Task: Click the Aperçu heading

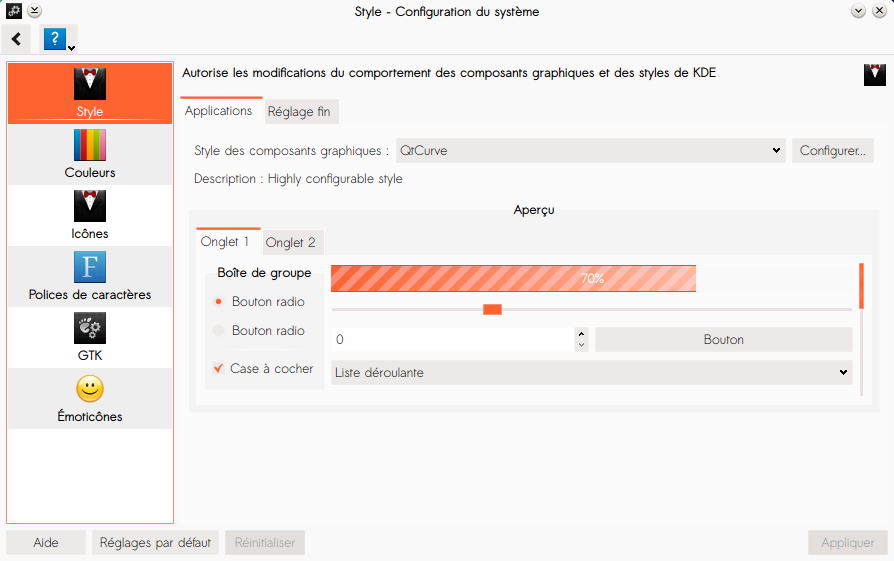Action: [x=534, y=210]
